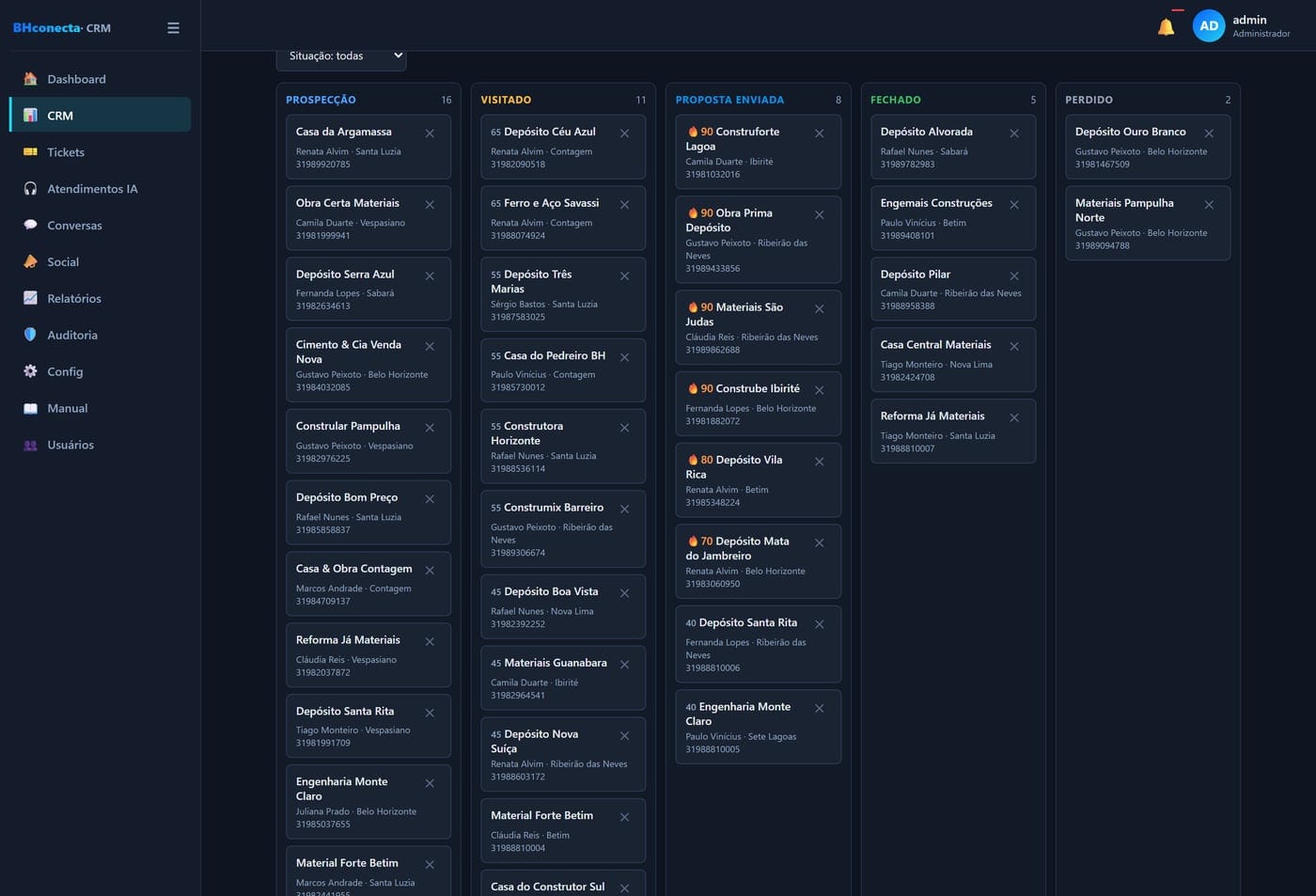Remove Depósito Ouro Branco card

coord(1209,134)
